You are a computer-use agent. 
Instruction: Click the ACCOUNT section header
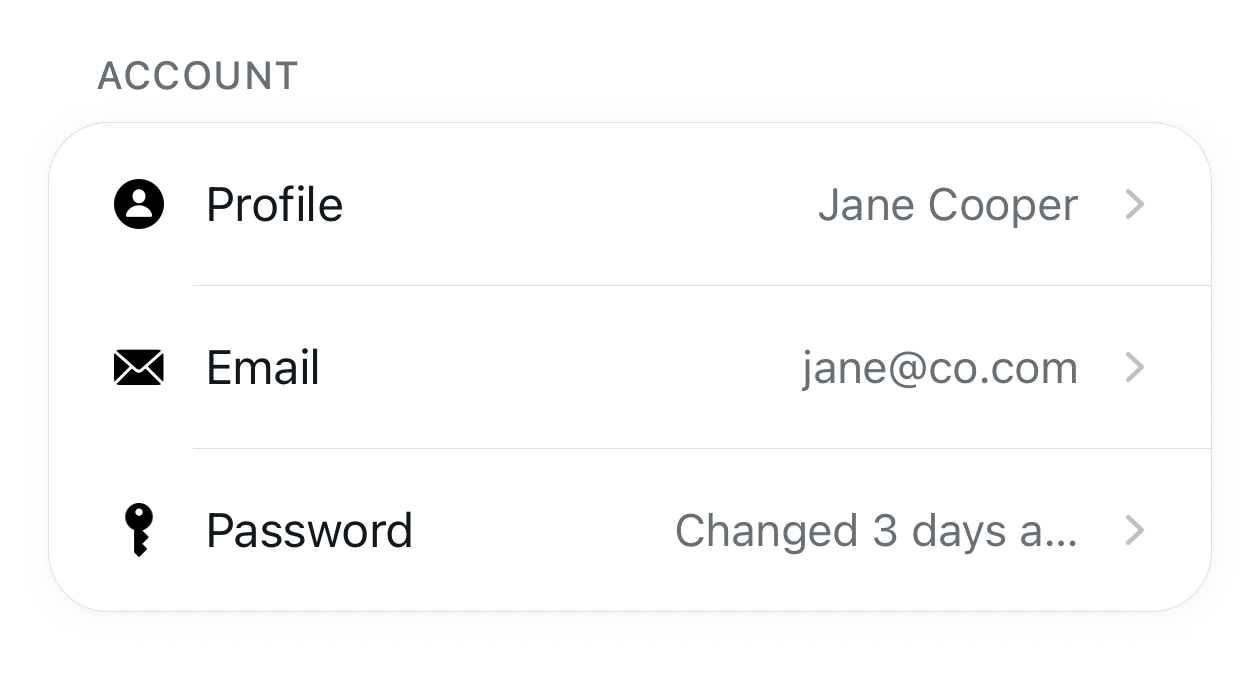pos(197,76)
